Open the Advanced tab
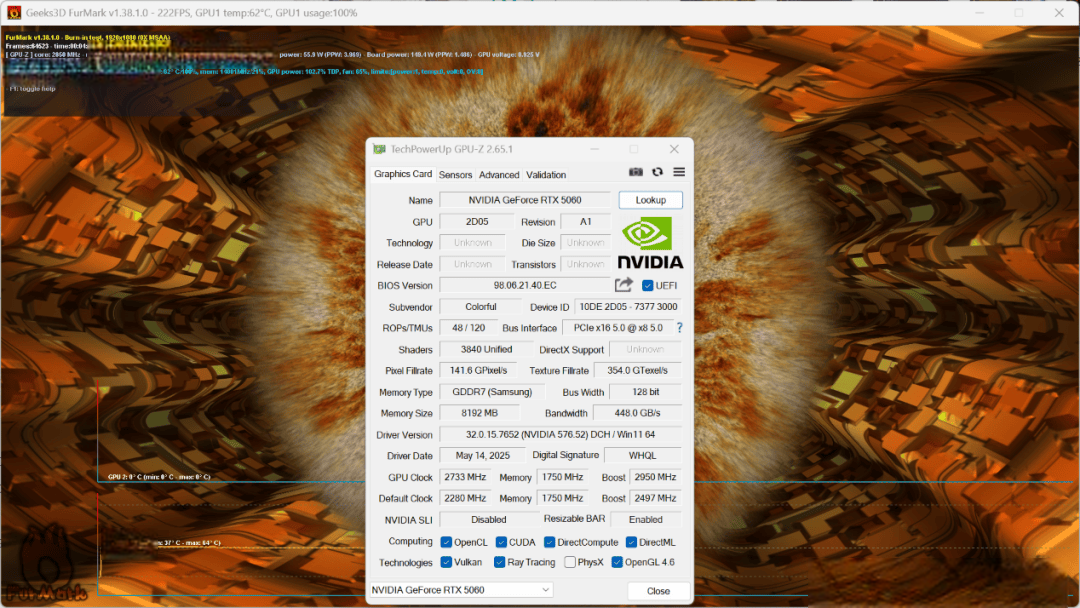 pyautogui.click(x=499, y=175)
